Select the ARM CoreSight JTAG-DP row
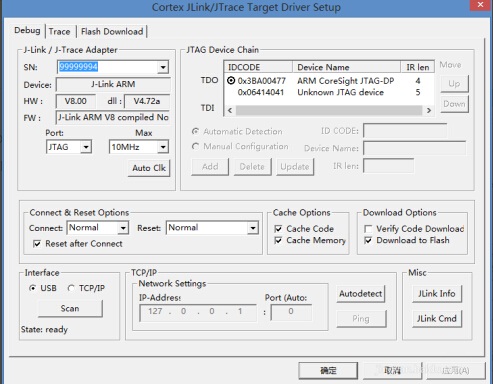Screen dimensions: 493x384 tap(329, 81)
